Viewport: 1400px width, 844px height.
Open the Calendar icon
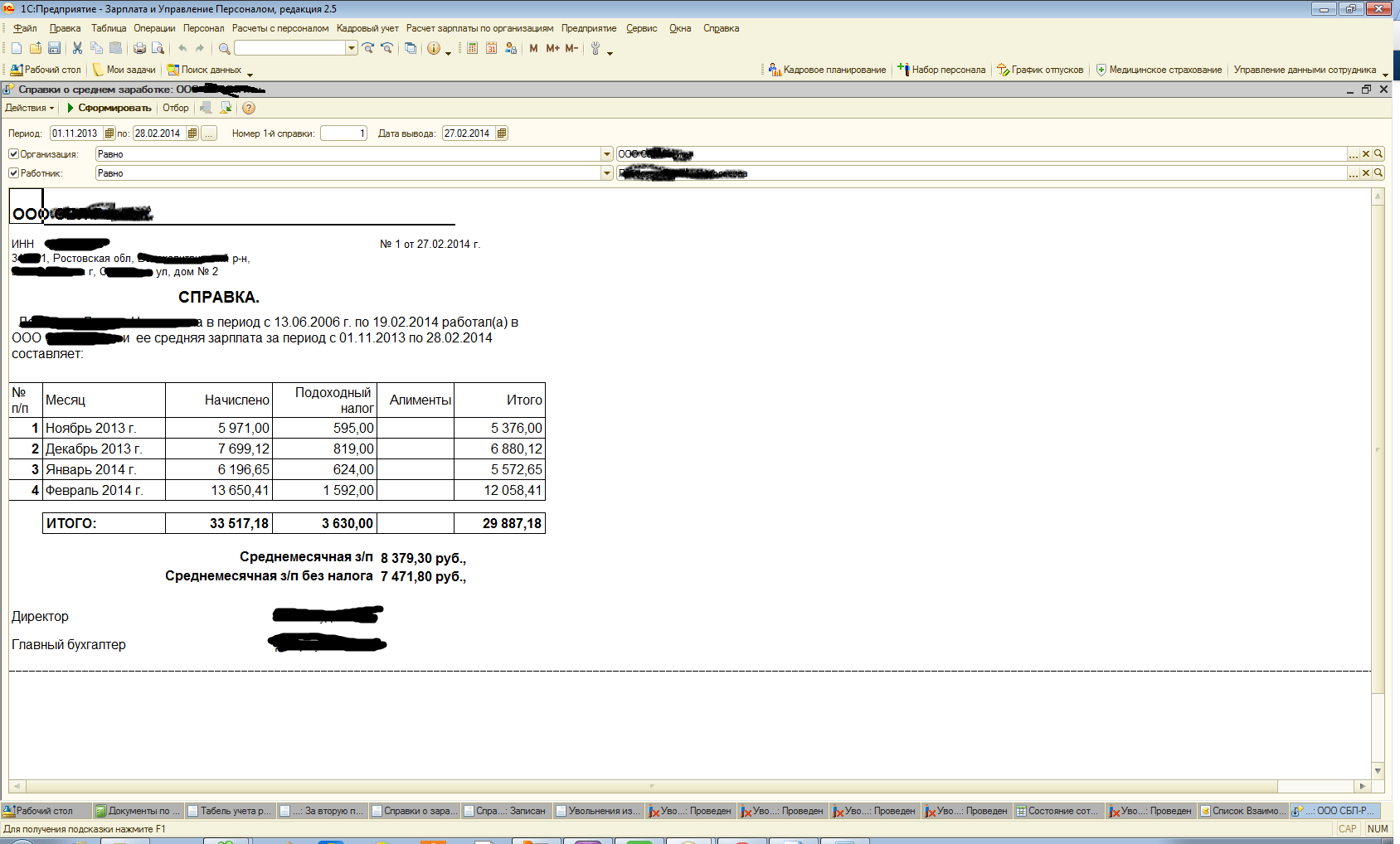pyautogui.click(x=491, y=48)
